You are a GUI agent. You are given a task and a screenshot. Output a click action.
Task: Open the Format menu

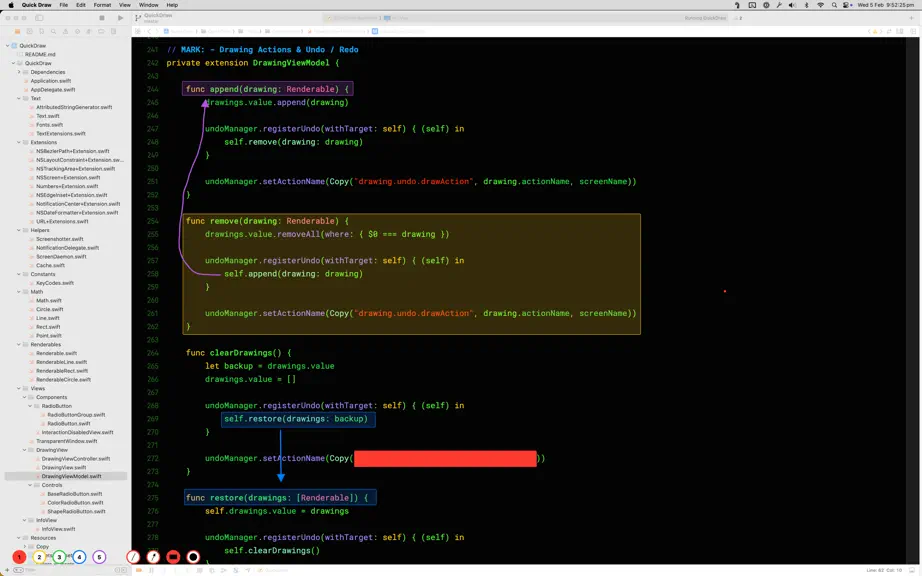(x=102, y=5)
